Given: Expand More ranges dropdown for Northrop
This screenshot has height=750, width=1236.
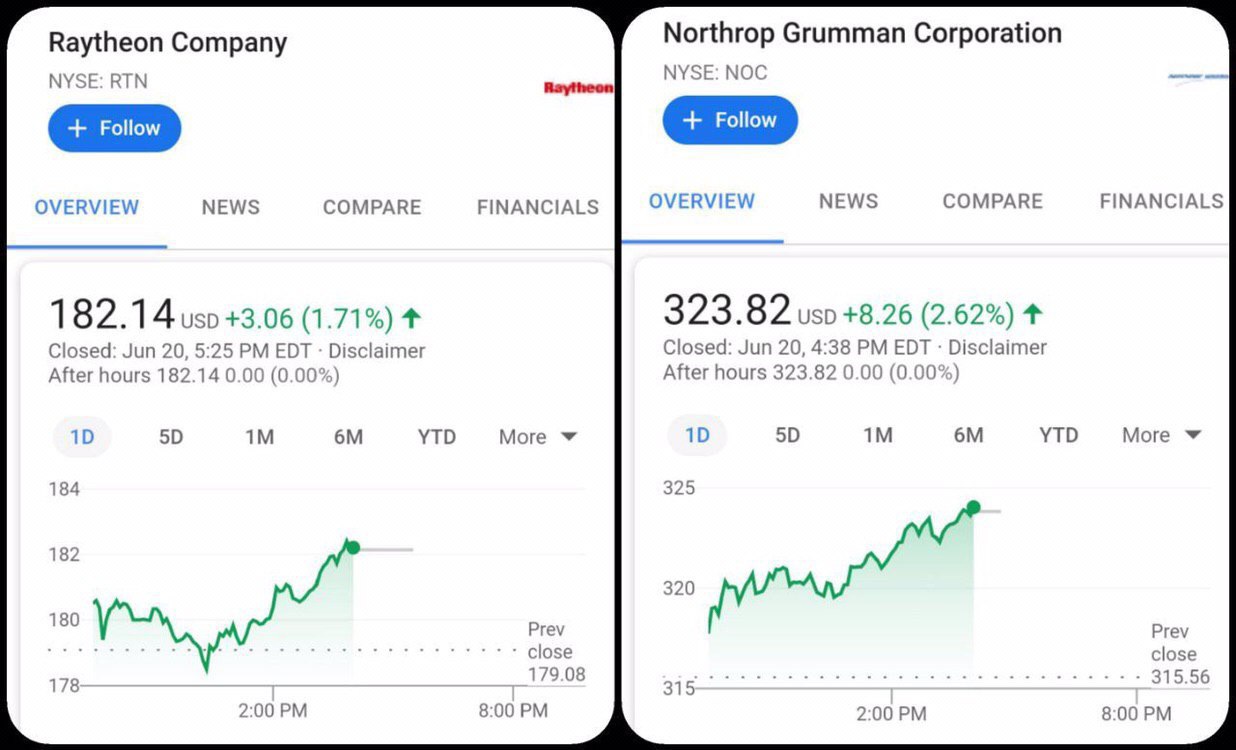Looking at the screenshot, I should [x=1161, y=435].
